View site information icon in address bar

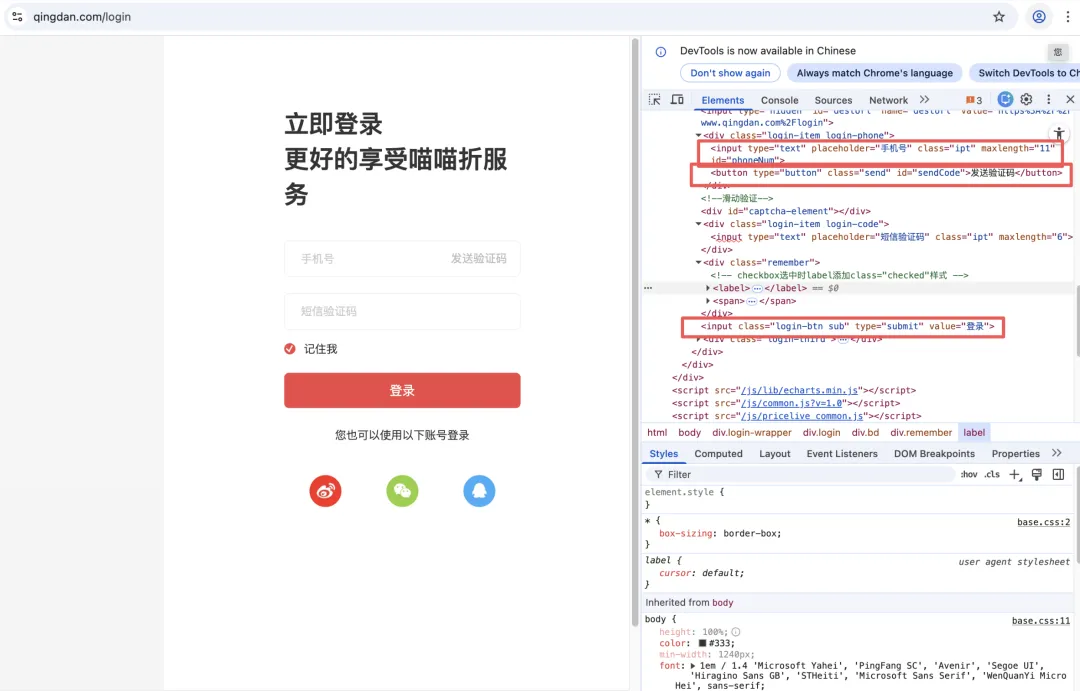tap(17, 17)
